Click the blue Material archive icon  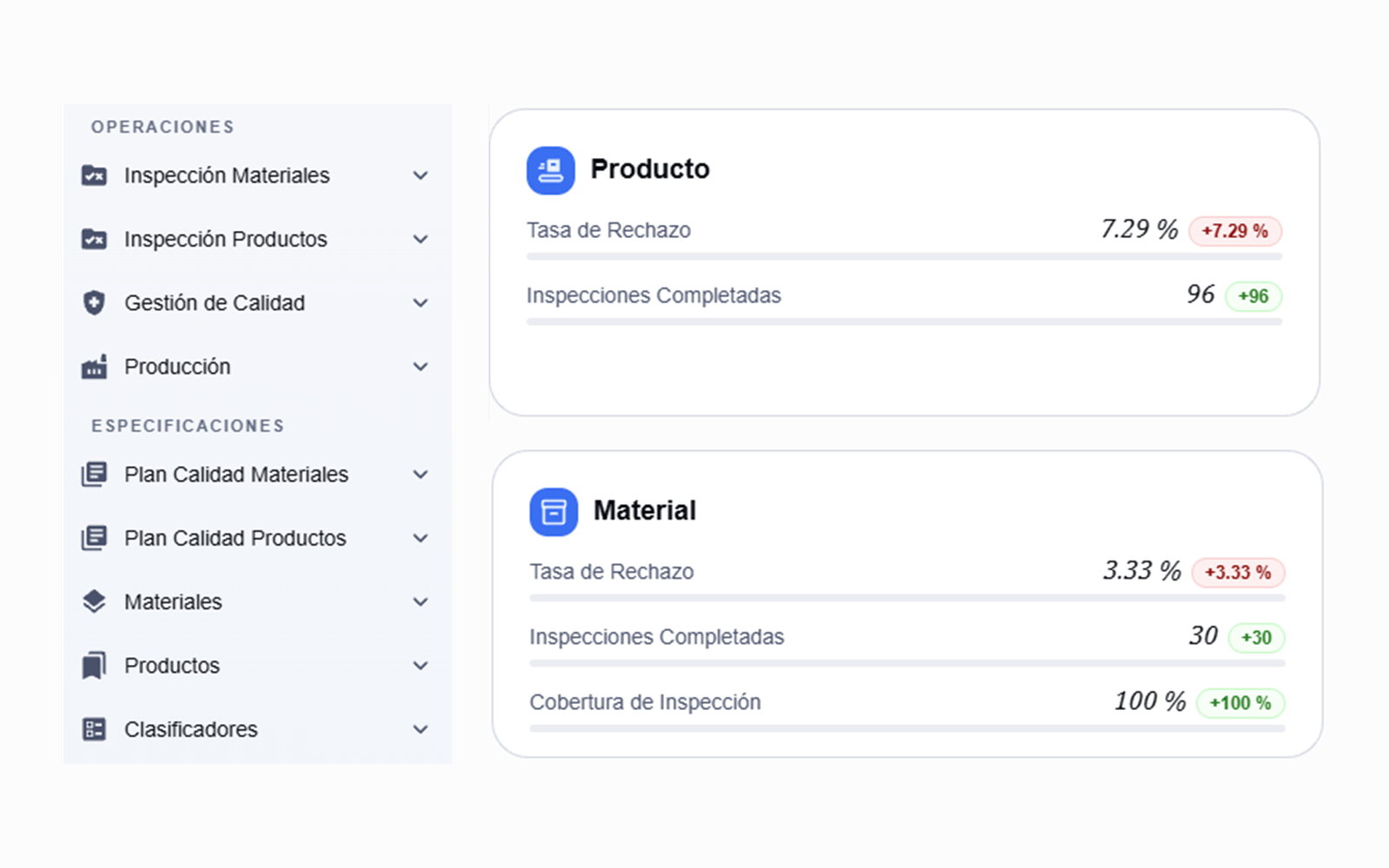[554, 512]
